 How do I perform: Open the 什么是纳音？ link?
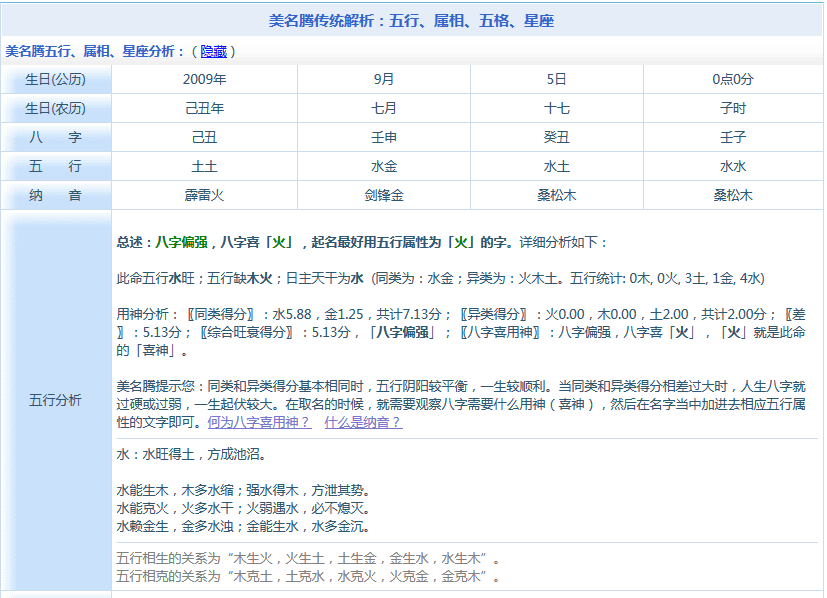pos(363,422)
